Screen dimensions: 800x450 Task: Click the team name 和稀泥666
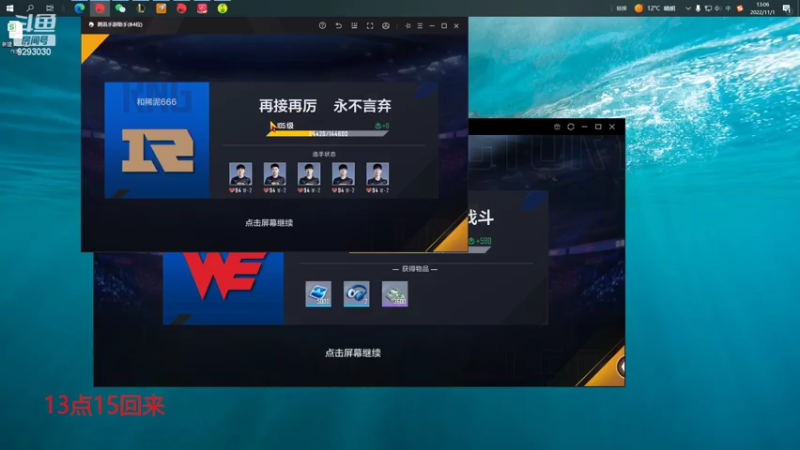pyautogui.click(x=156, y=102)
